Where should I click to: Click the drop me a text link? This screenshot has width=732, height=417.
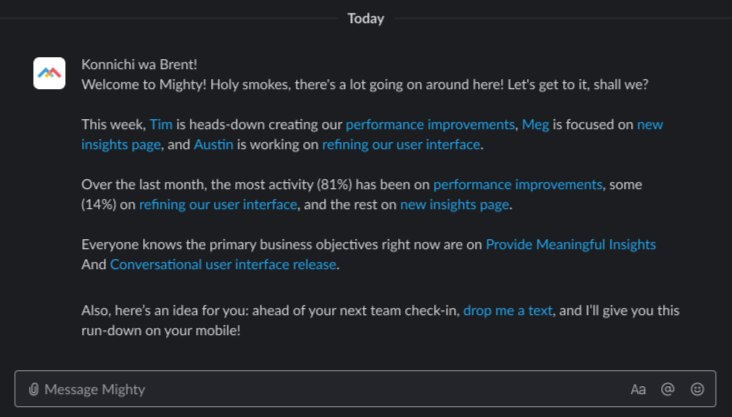pyautogui.click(x=508, y=310)
